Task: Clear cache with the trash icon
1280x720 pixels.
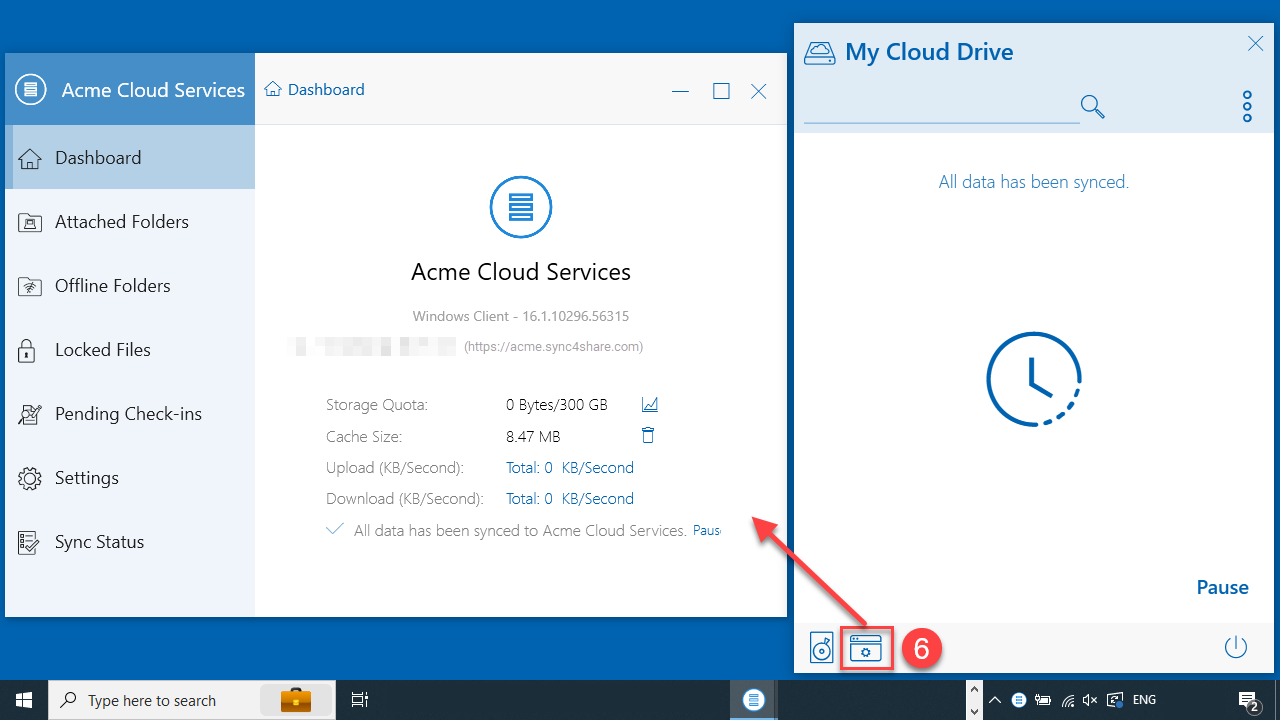Action: (648, 435)
